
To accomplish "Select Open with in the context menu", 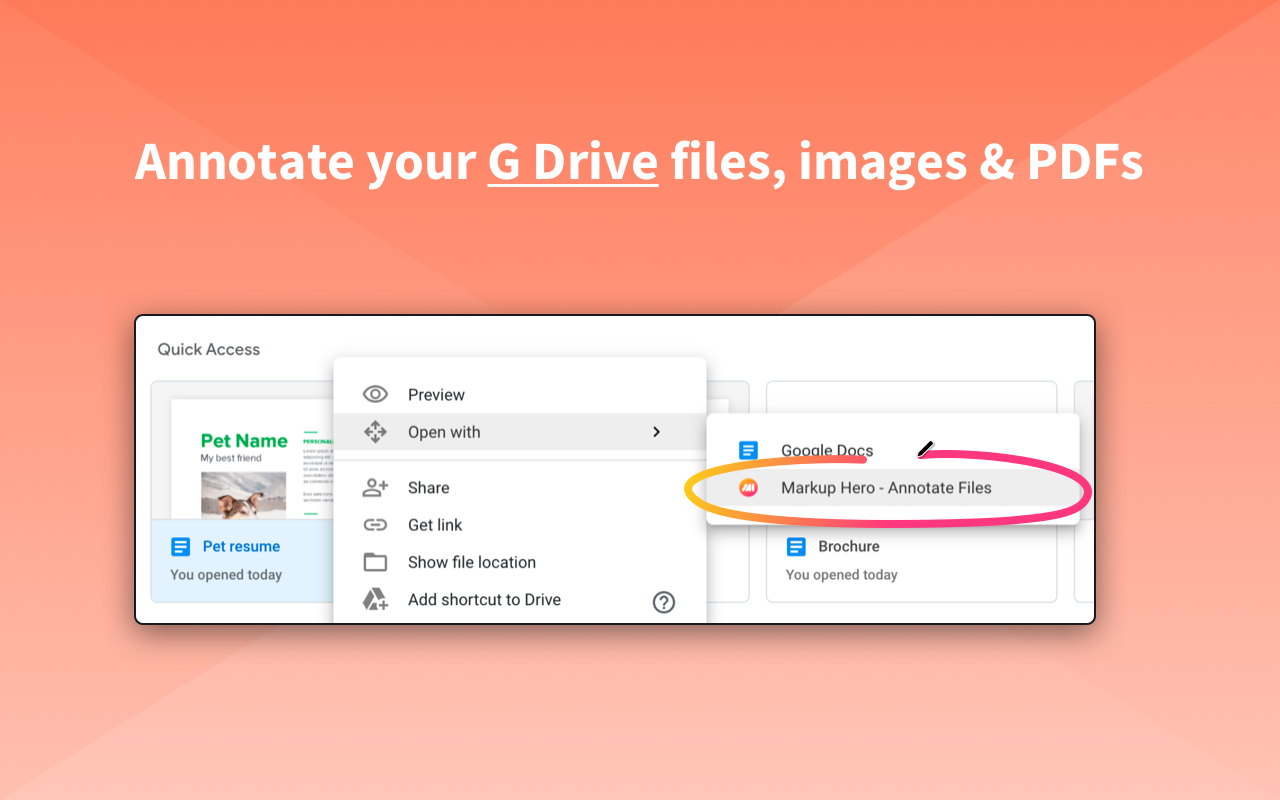I will click(x=520, y=432).
